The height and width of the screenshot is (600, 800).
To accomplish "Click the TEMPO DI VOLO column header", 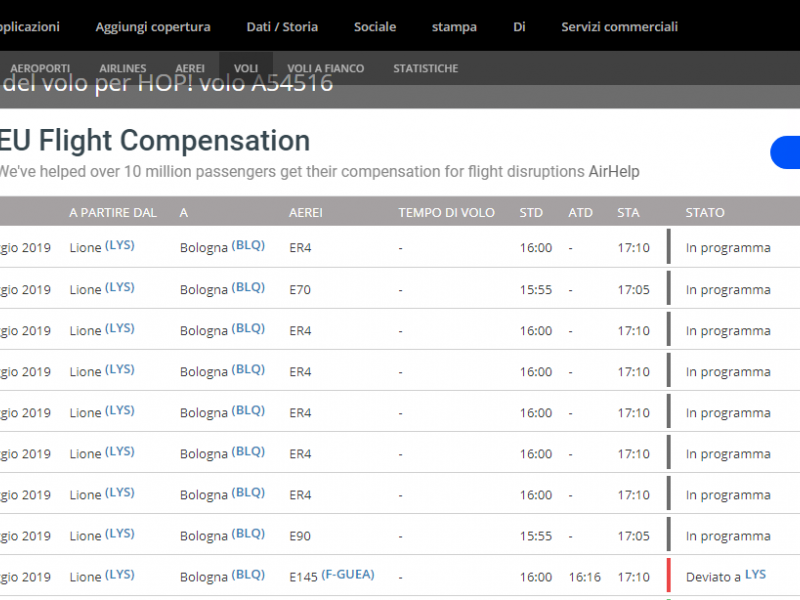I will point(446,212).
